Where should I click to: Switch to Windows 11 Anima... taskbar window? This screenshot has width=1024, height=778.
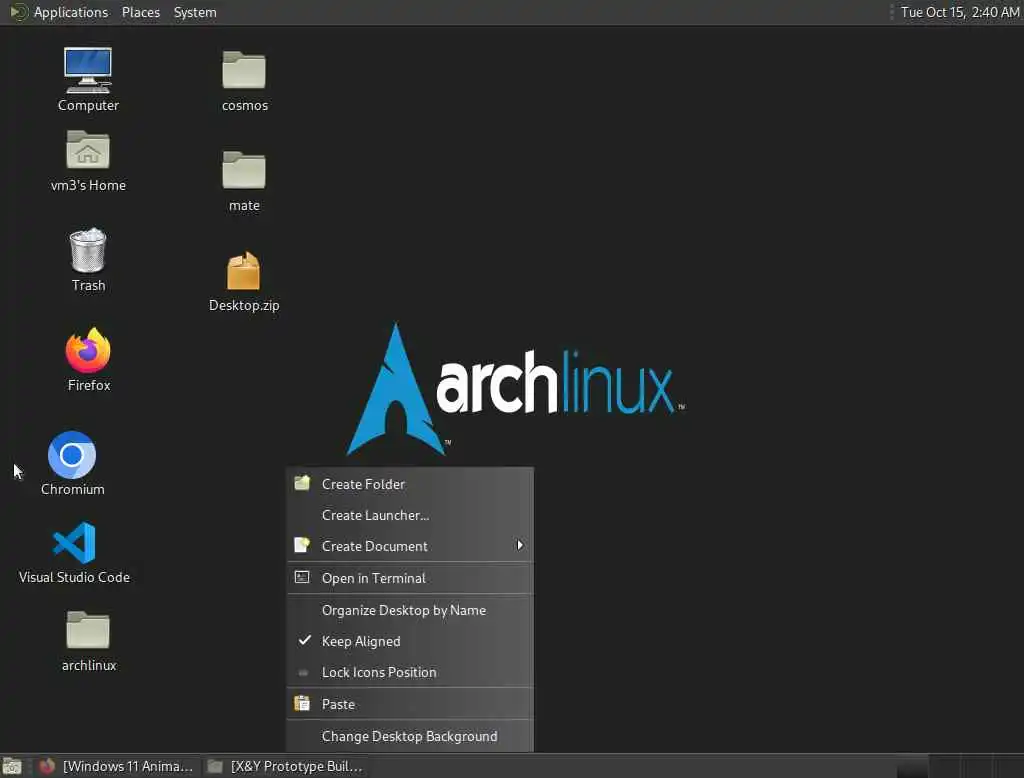[x=116, y=766]
